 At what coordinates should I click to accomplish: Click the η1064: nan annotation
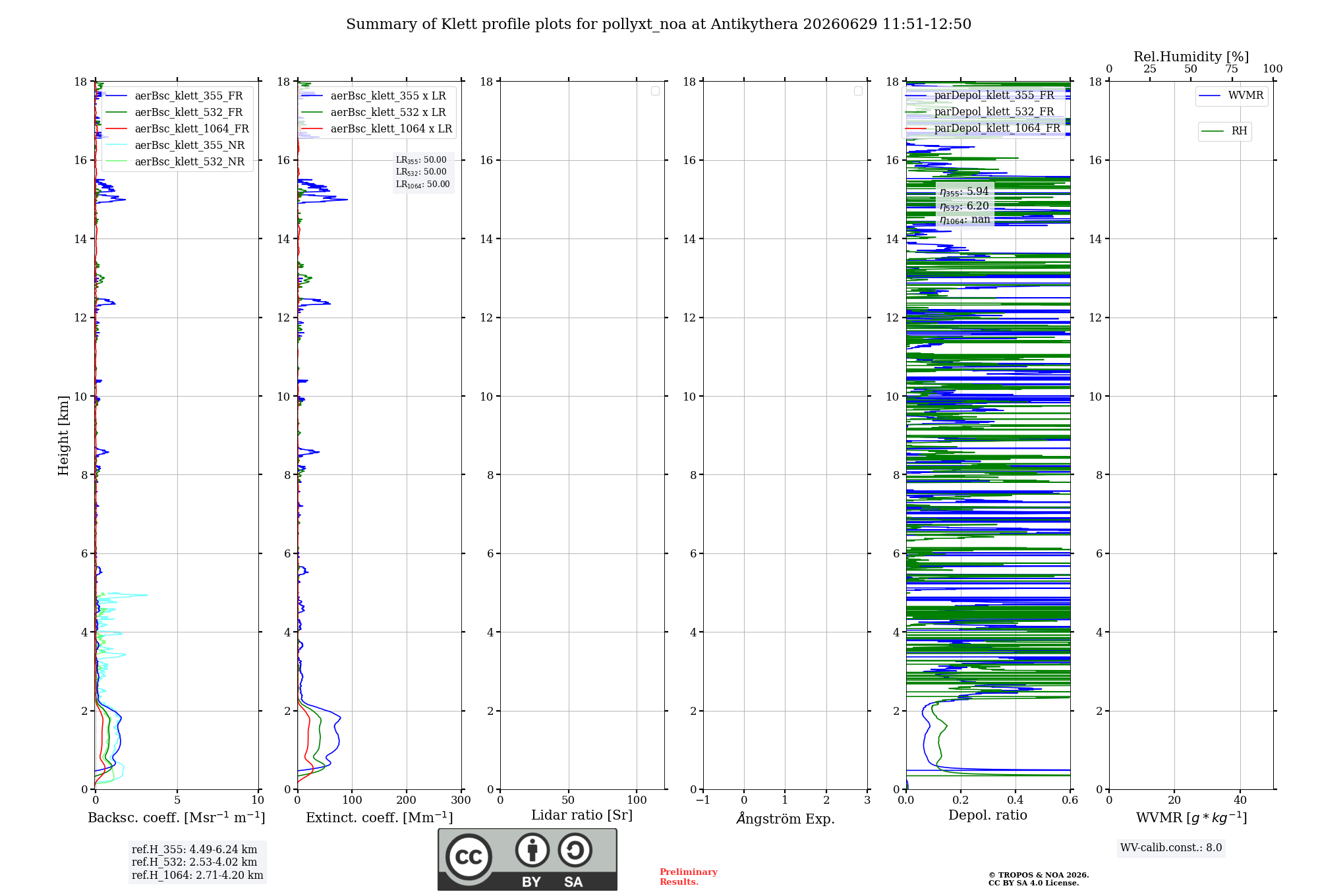coord(965,219)
